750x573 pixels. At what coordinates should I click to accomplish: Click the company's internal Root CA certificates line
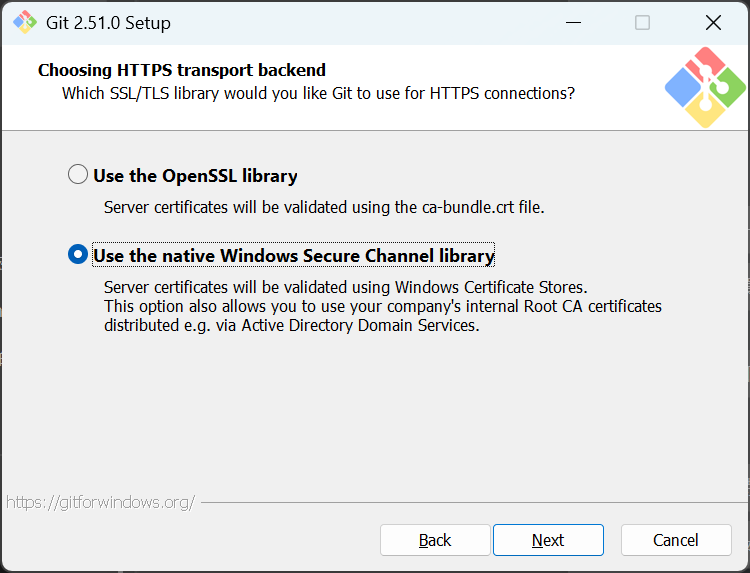[x=383, y=306]
